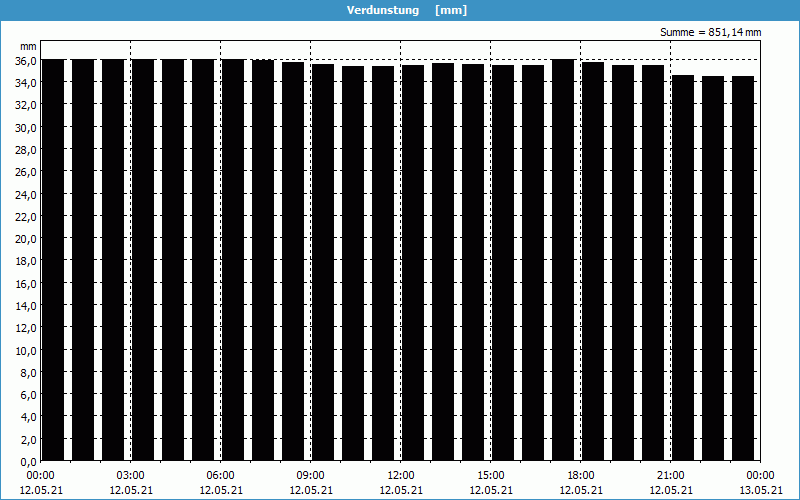Select the last bar ending at 13.05.21 00:00
The height and width of the screenshot is (500, 800).
743,268
